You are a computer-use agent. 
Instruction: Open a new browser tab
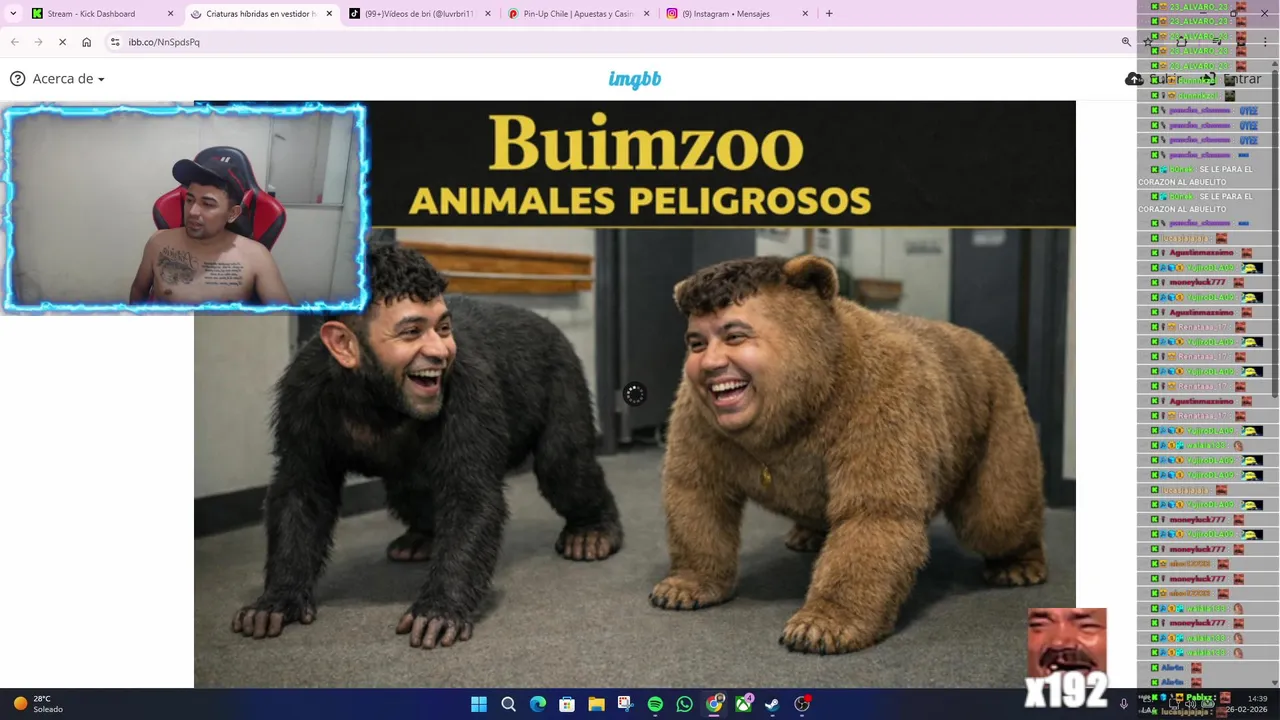pos(829,14)
